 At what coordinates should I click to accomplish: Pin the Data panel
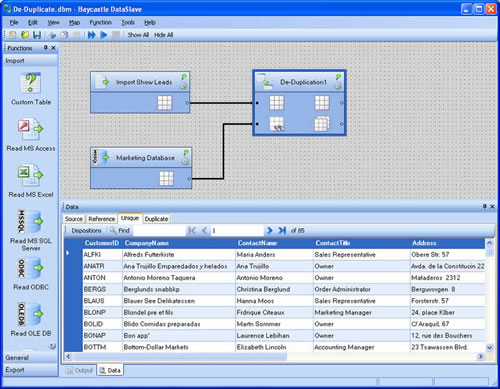tap(485, 207)
